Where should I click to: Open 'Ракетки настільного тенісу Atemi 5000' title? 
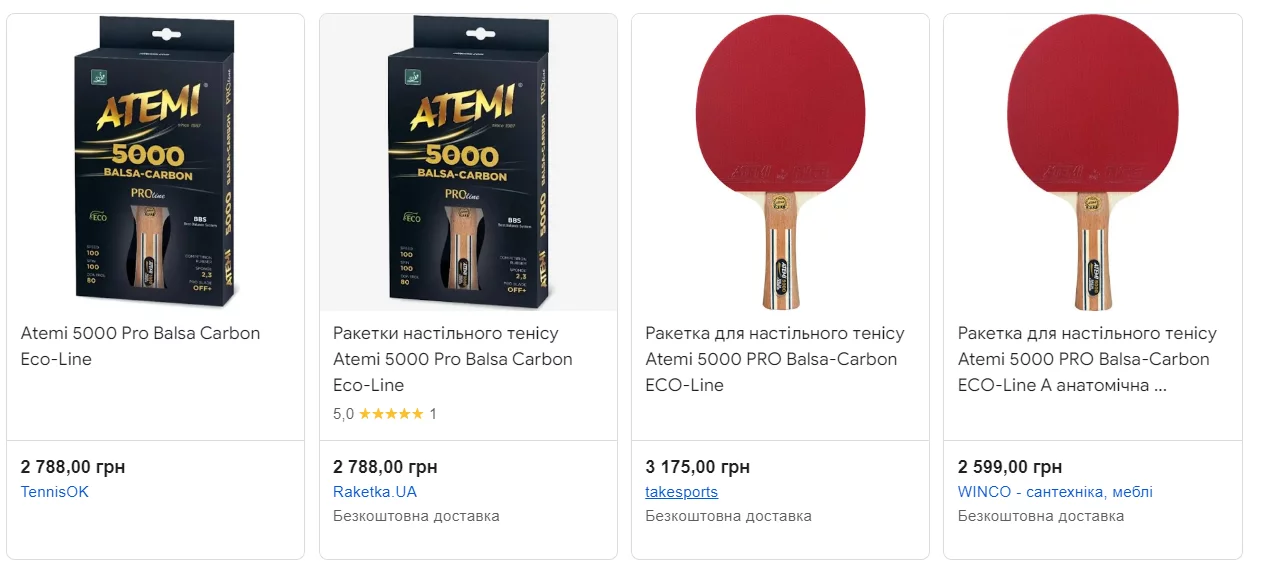tap(452, 359)
